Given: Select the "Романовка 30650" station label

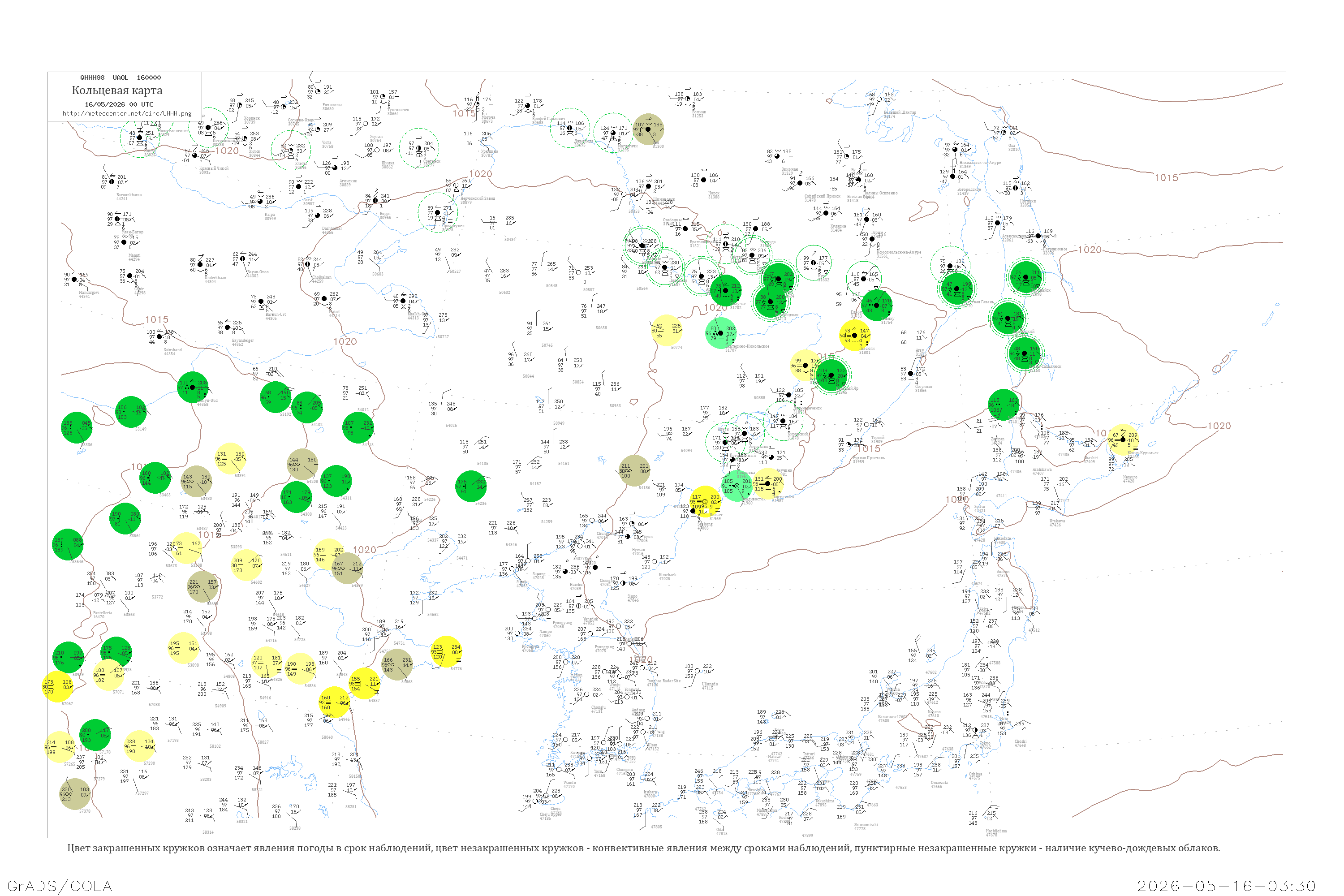Looking at the screenshot, I should [x=332, y=107].
